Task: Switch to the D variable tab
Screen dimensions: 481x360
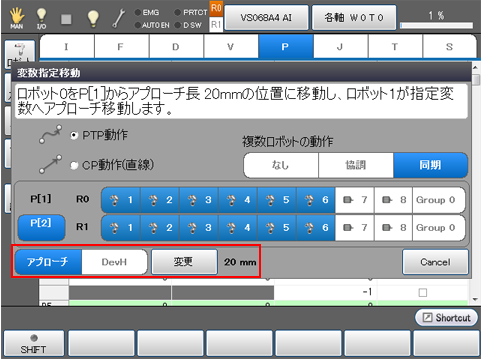Action: coord(176,47)
